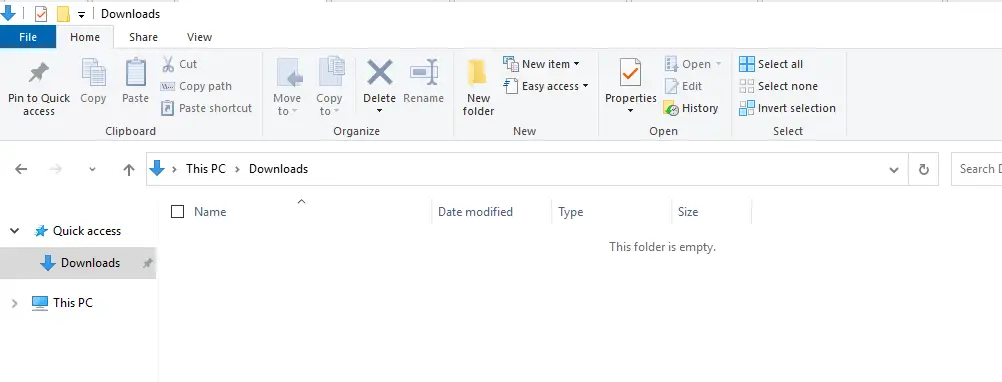
Task: Refresh the Downloads folder view
Action: (x=923, y=169)
